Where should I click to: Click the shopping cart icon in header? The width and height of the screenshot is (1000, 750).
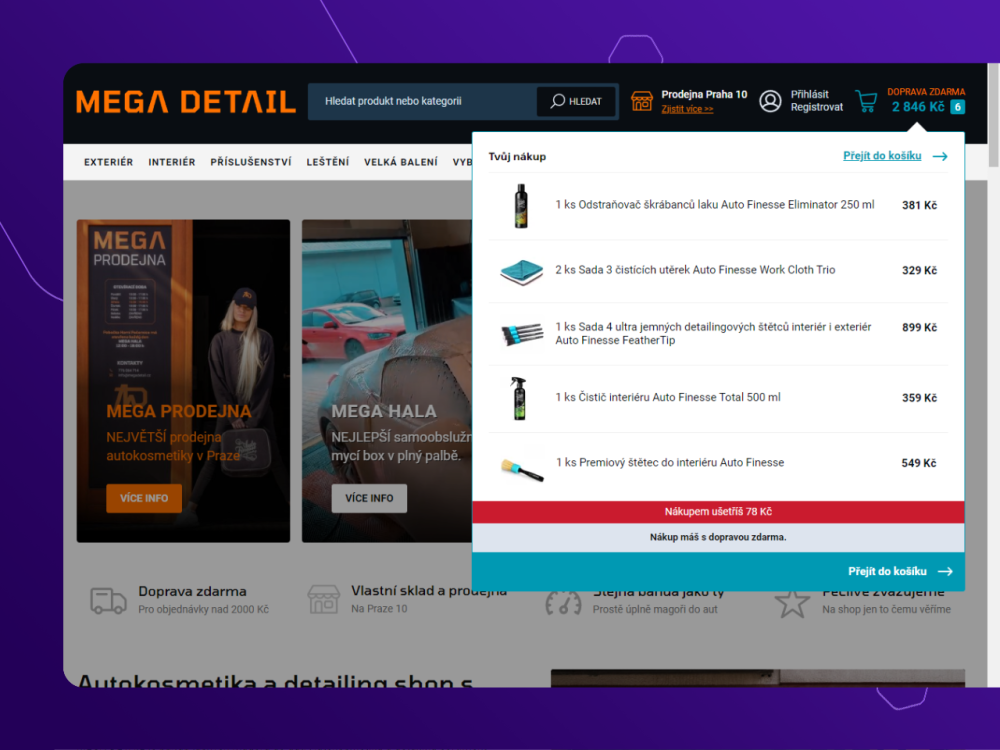(x=866, y=101)
